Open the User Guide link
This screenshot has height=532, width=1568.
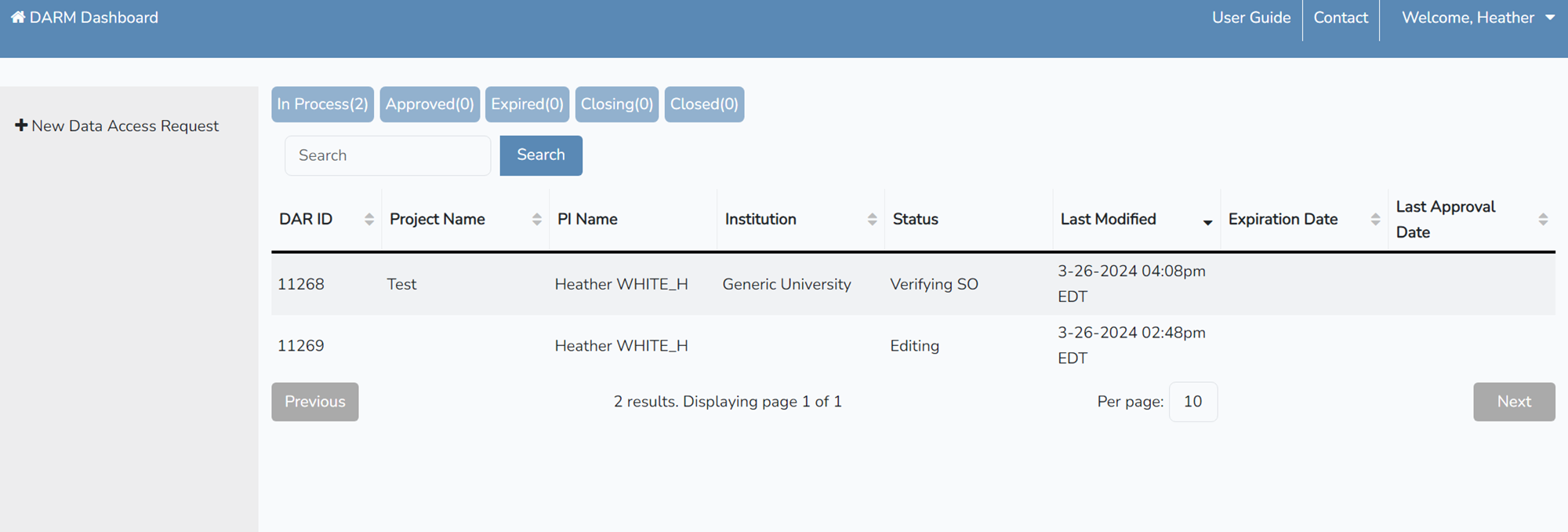click(1250, 18)
